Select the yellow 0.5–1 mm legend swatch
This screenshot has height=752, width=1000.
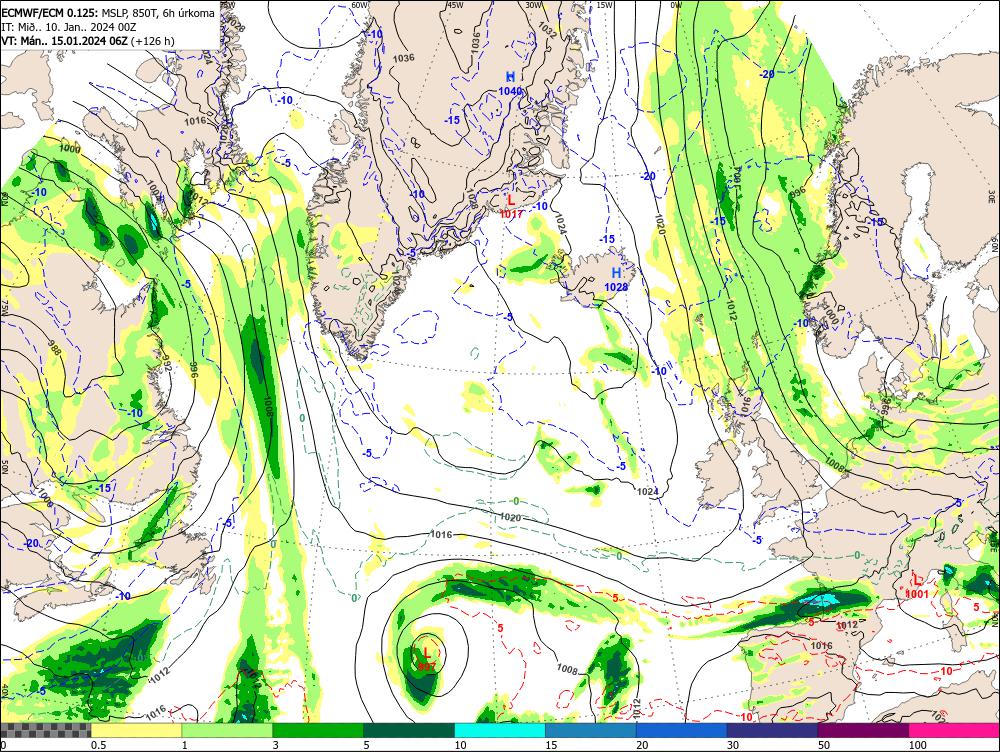(x=136, y=730)
